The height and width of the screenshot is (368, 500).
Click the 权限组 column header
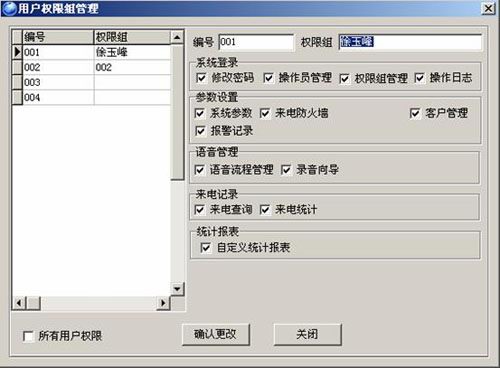coord(132,37)
